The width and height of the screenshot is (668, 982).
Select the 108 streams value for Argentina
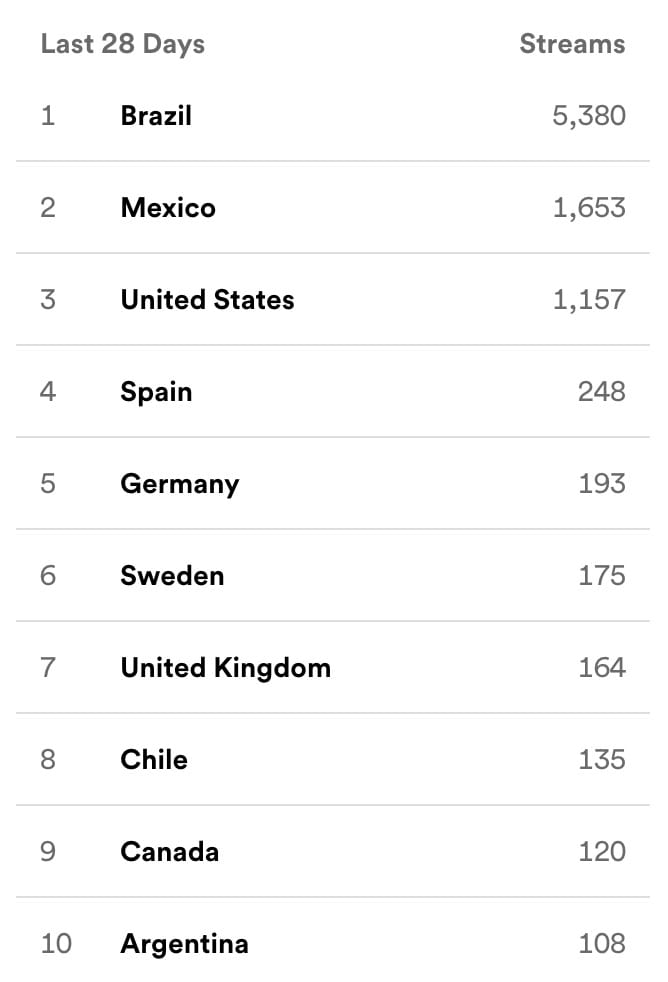click(x=602, y=944)
